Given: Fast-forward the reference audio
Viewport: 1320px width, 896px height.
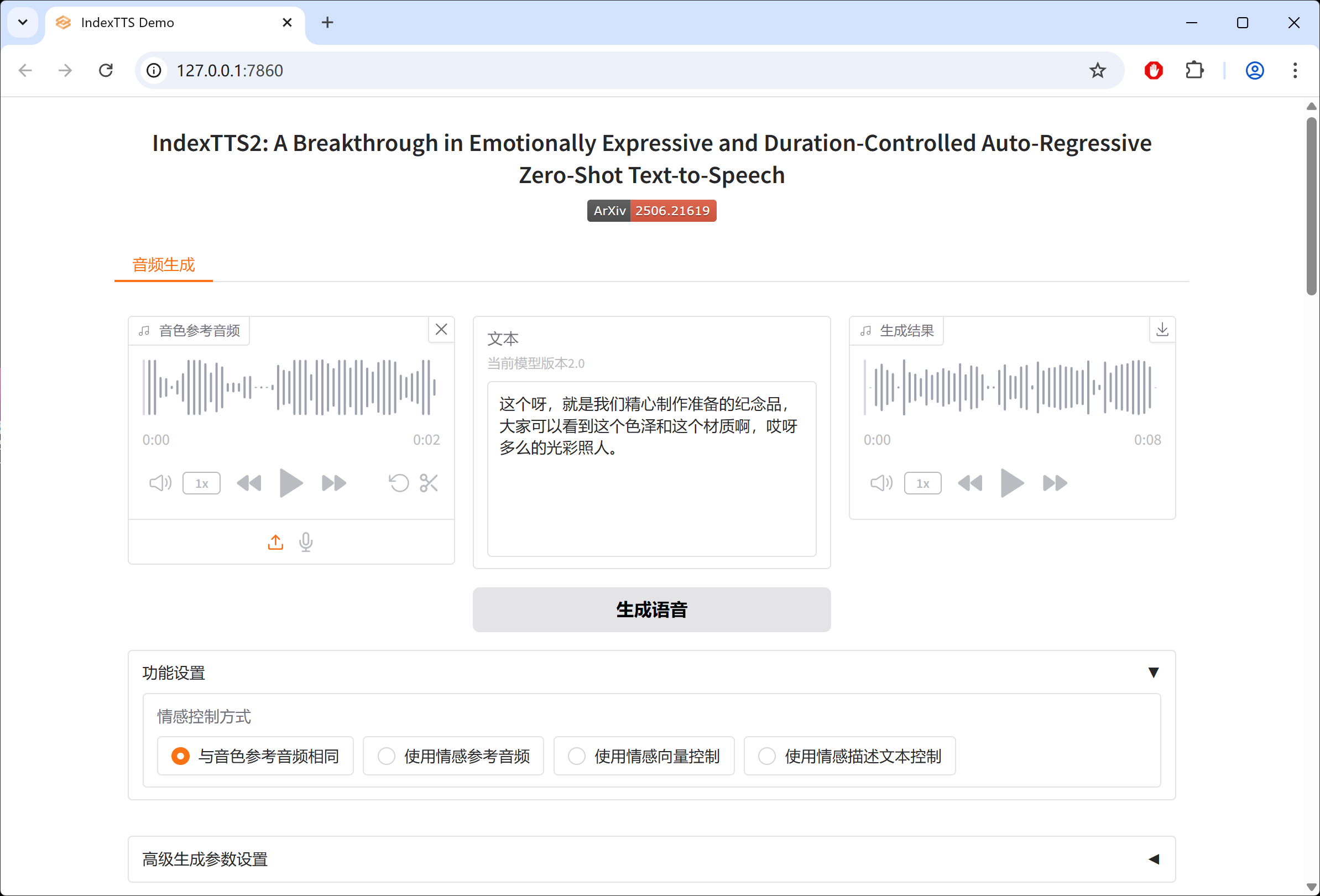Looking at the screenshot, I should tap(333, 483).
